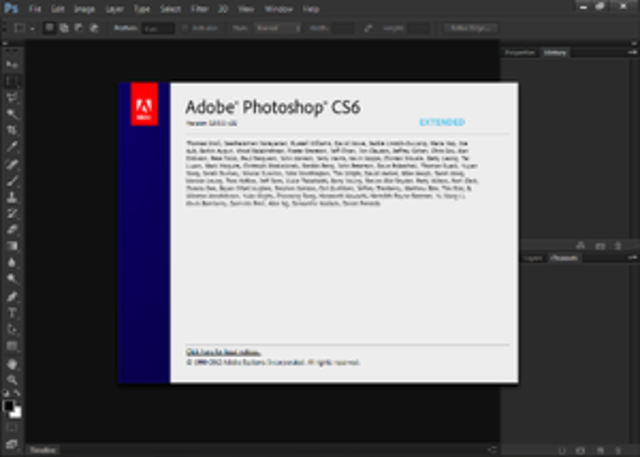Select the Pen tool
This screenshot has width=640, height=457.
pyautogui.click(x=12, y=297)
